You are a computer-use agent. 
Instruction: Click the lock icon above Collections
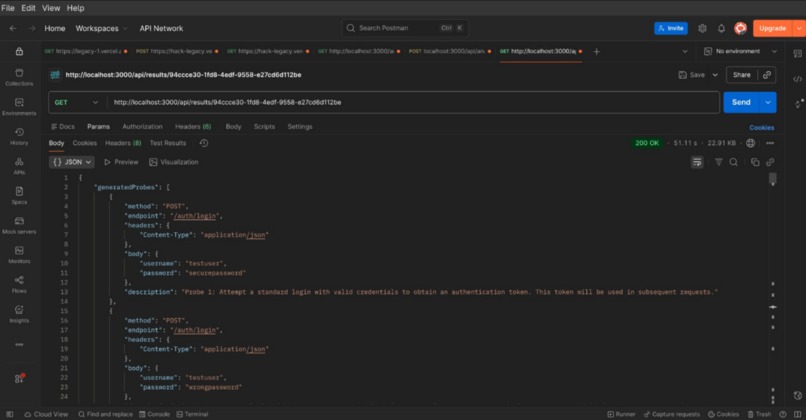coord(19,51)
